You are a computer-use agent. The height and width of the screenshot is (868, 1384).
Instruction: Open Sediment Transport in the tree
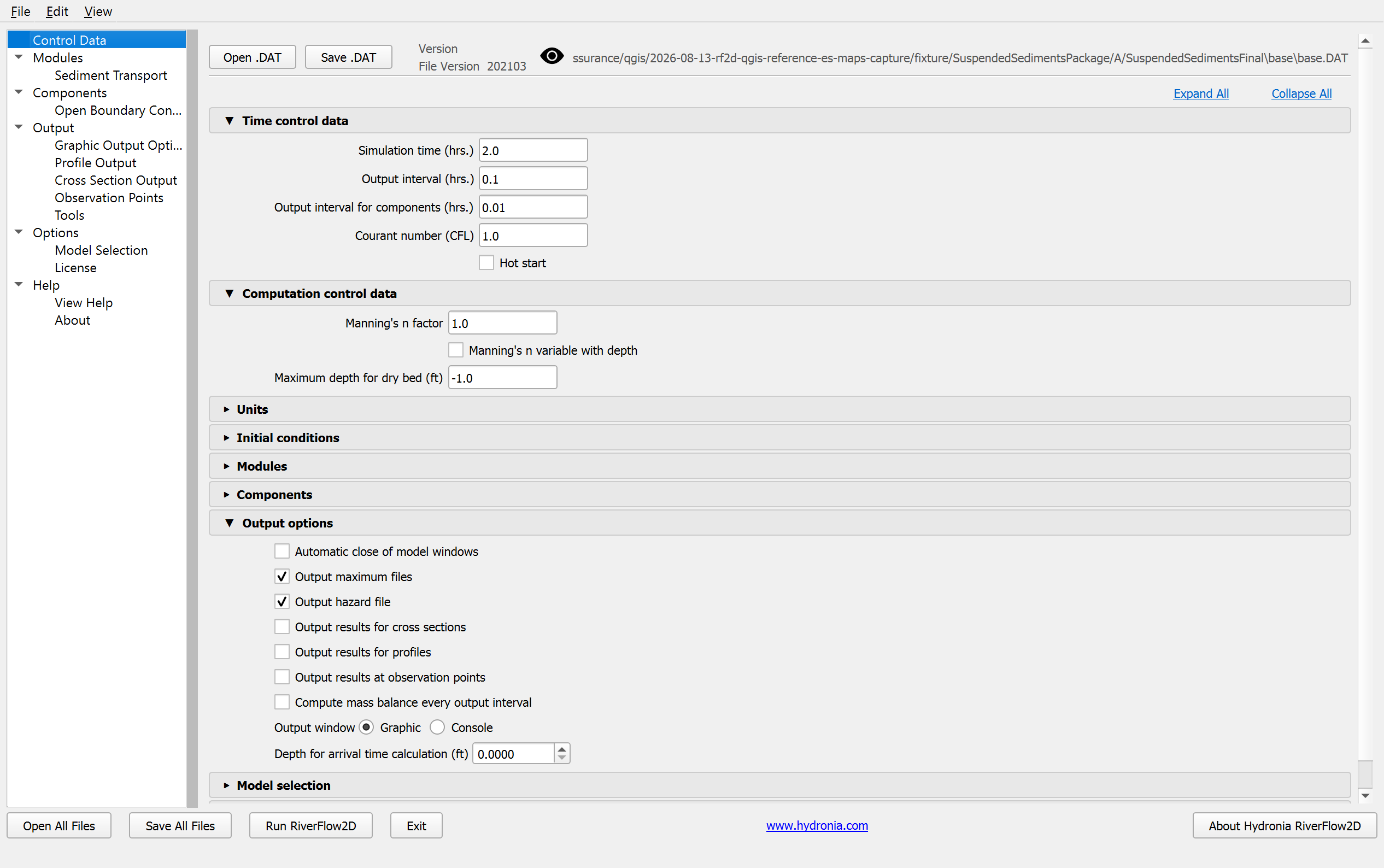click(111, 75)
